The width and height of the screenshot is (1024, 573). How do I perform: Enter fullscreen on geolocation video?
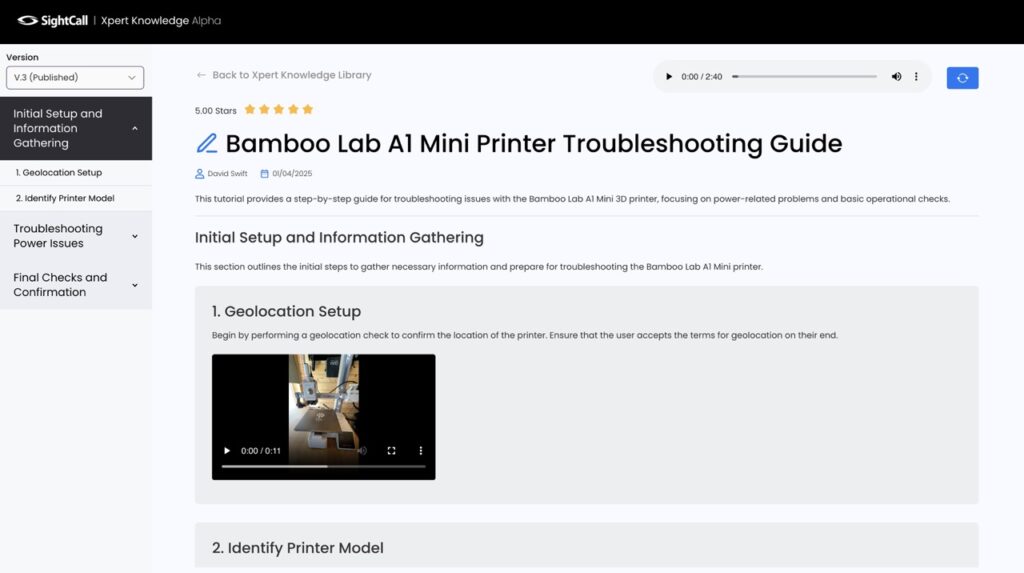(x=391, y=451)
